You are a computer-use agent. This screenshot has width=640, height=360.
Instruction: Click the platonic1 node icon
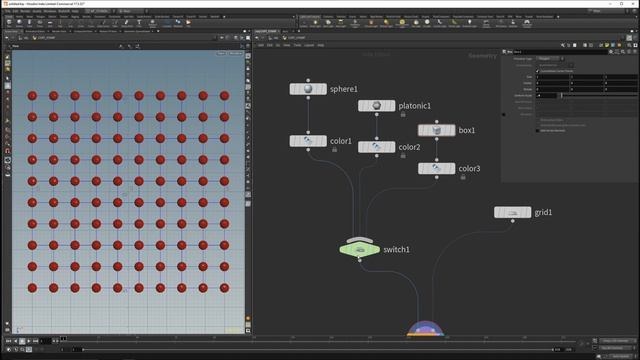pyautogui.click(x=376, y=106)
